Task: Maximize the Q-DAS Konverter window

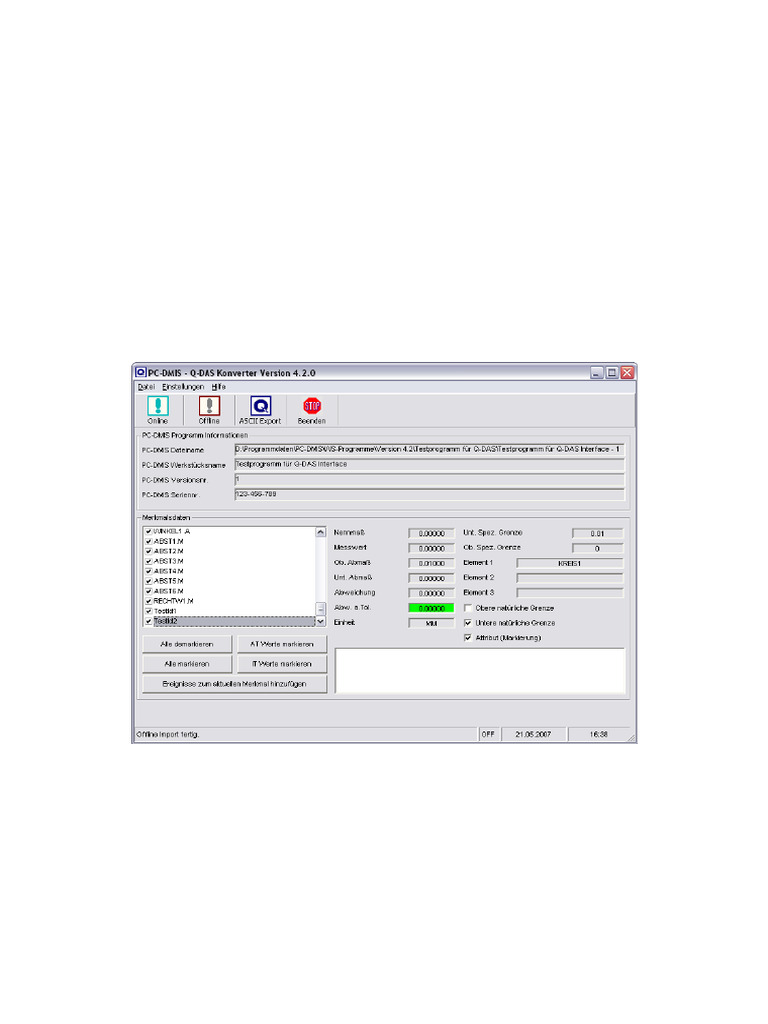Action: [612, 372]
